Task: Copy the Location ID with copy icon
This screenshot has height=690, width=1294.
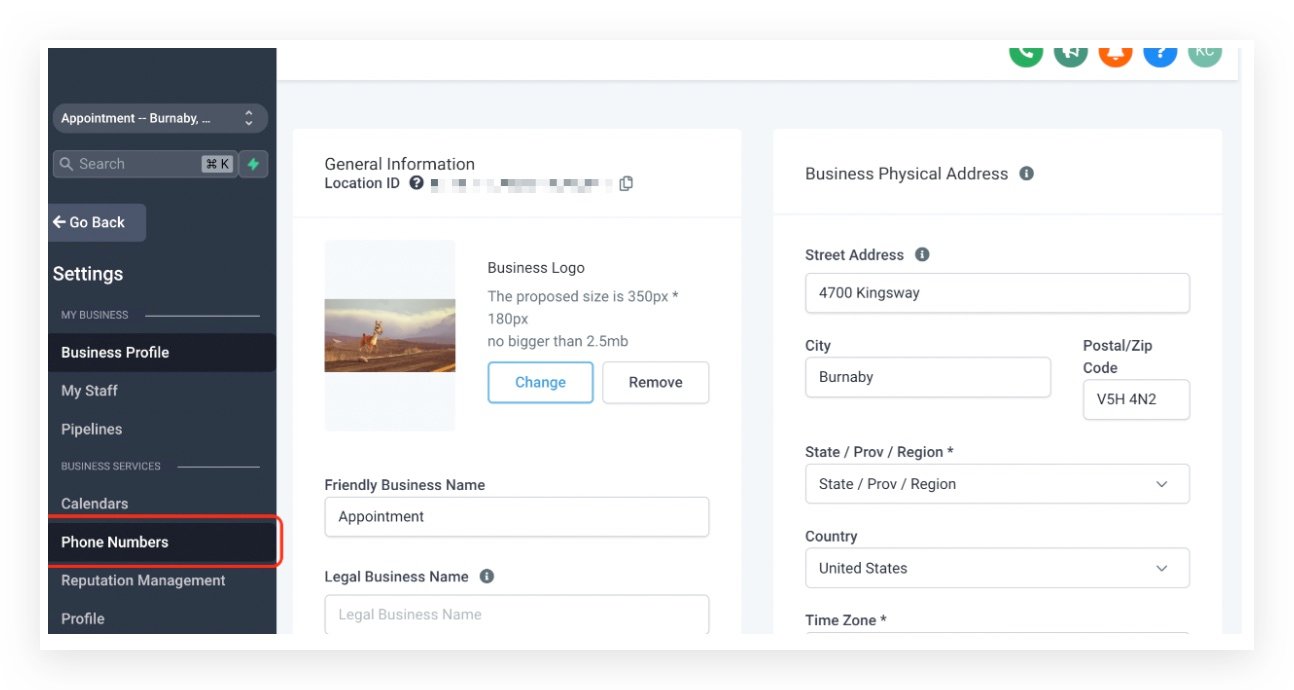Action: click(x=626, y=183)
